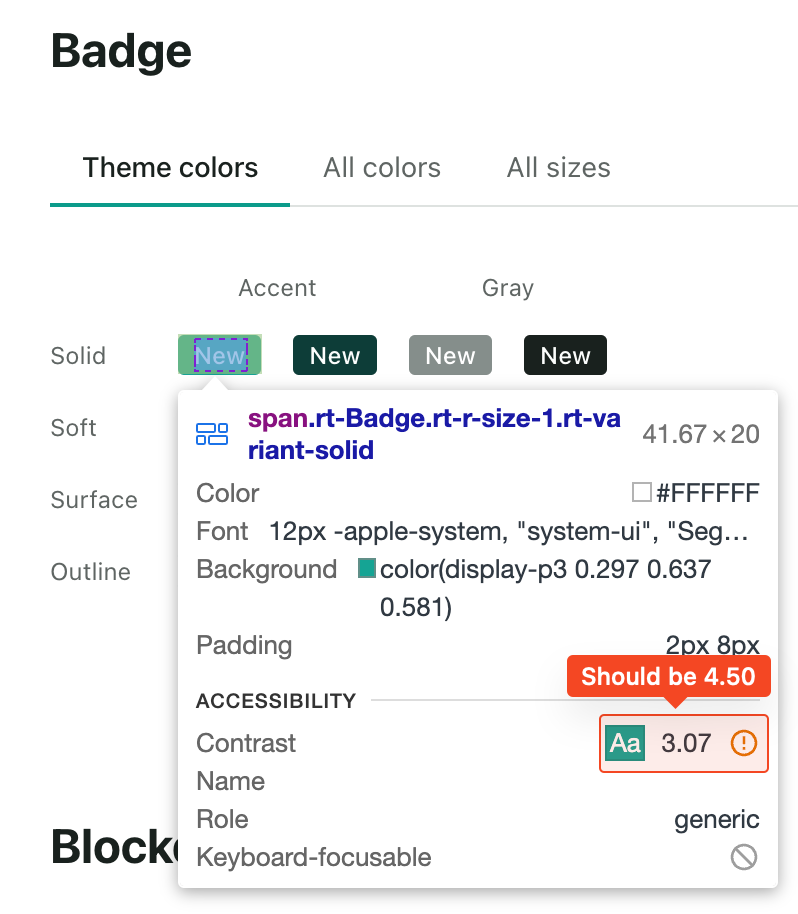Click the Accent column header

pos(276,288)
